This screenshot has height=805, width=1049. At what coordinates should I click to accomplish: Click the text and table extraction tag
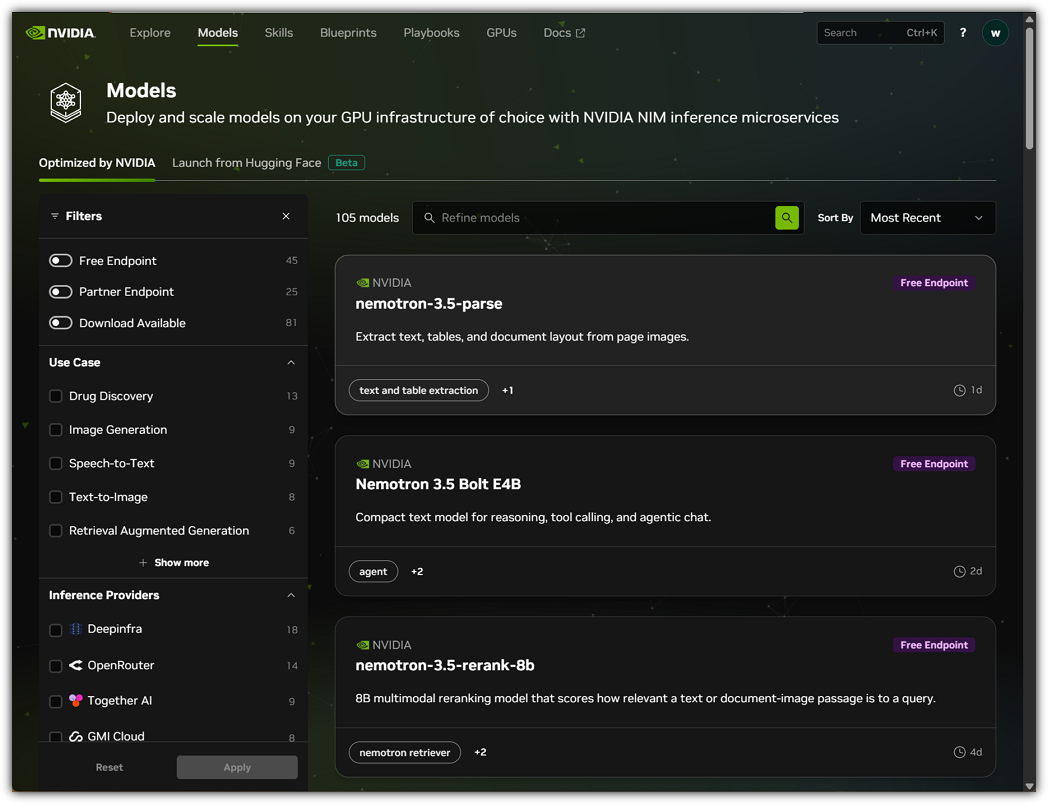point(419,390)
